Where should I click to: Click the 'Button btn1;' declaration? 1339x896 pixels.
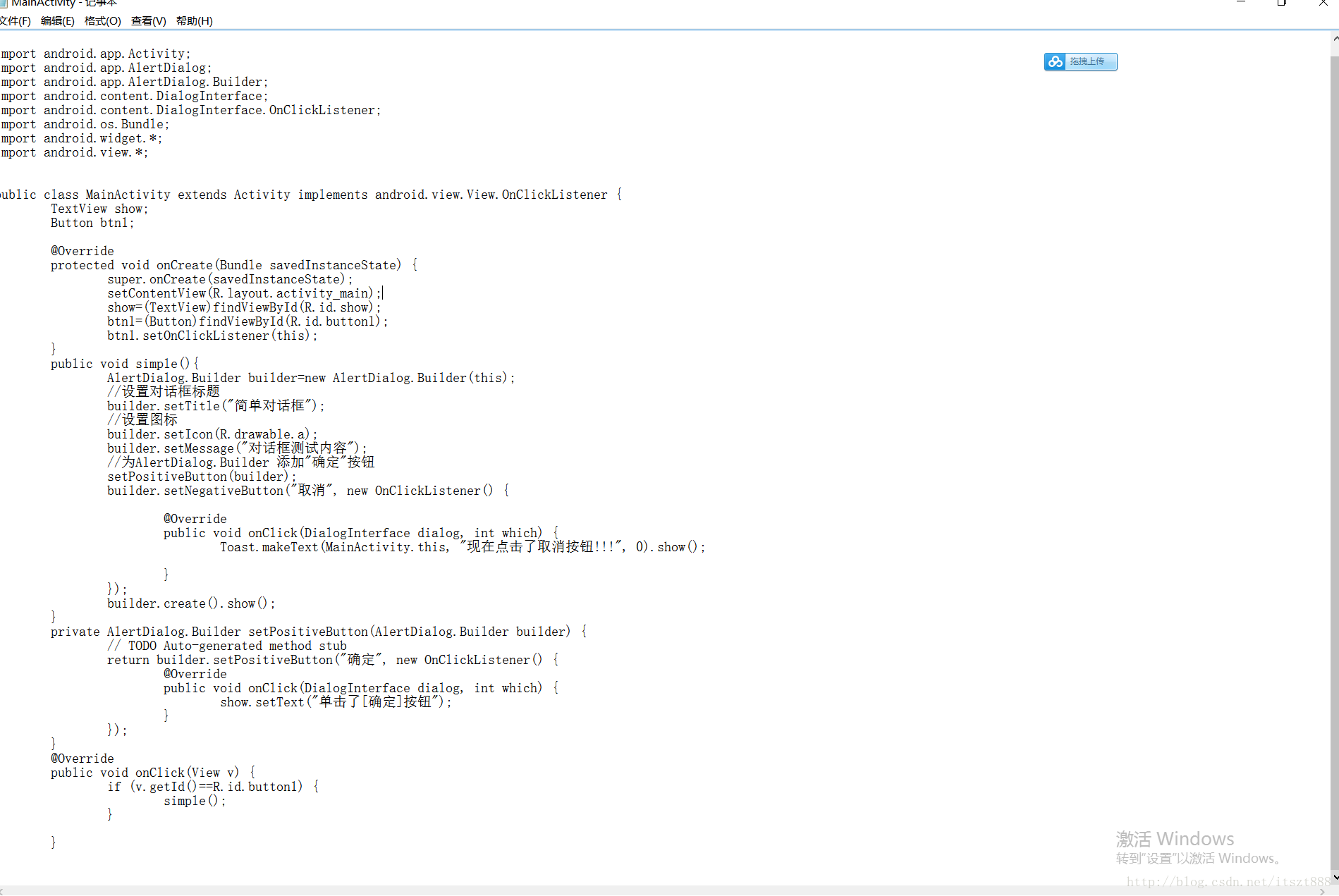pos(92,223)
